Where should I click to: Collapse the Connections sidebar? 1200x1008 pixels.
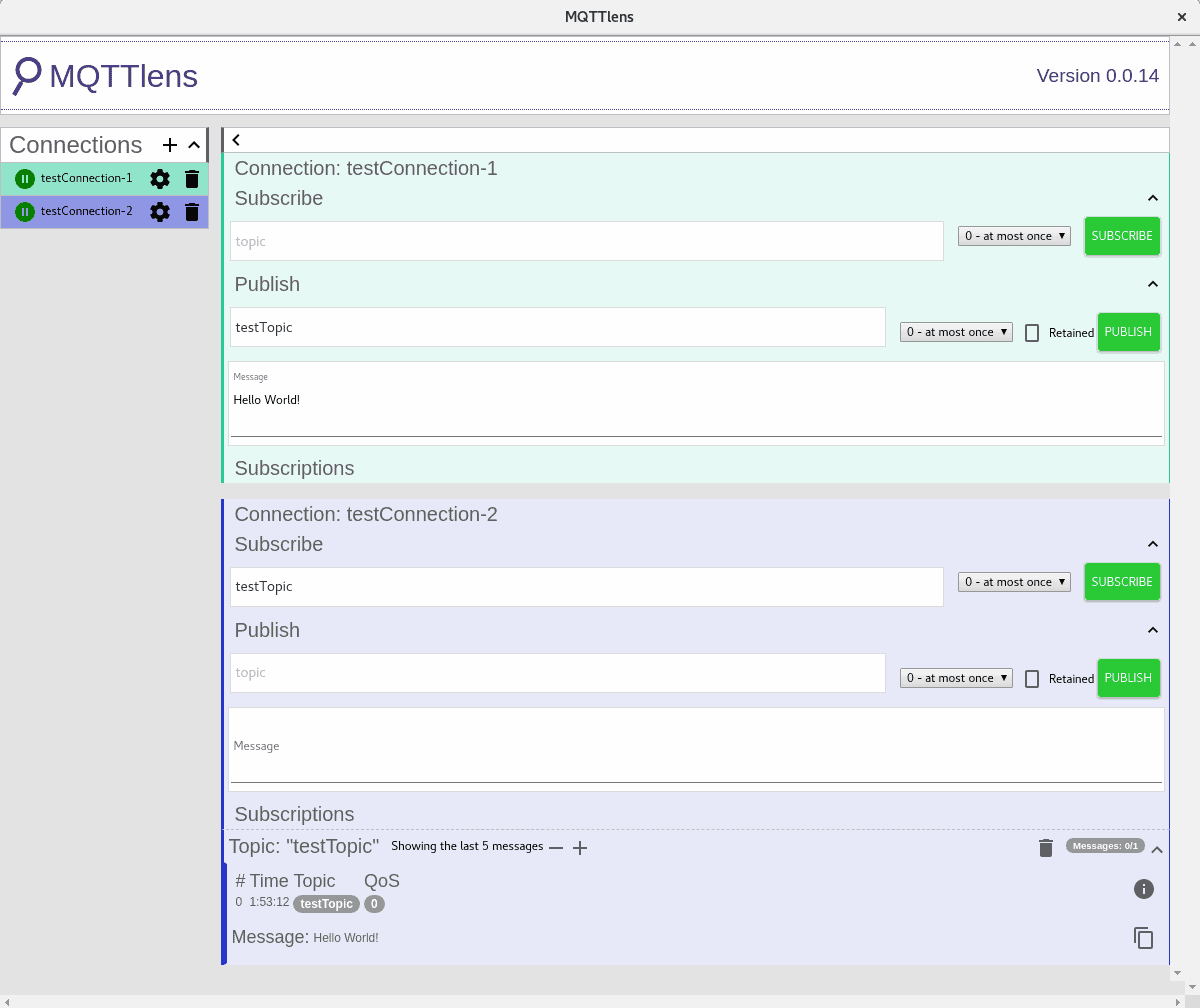193,145
